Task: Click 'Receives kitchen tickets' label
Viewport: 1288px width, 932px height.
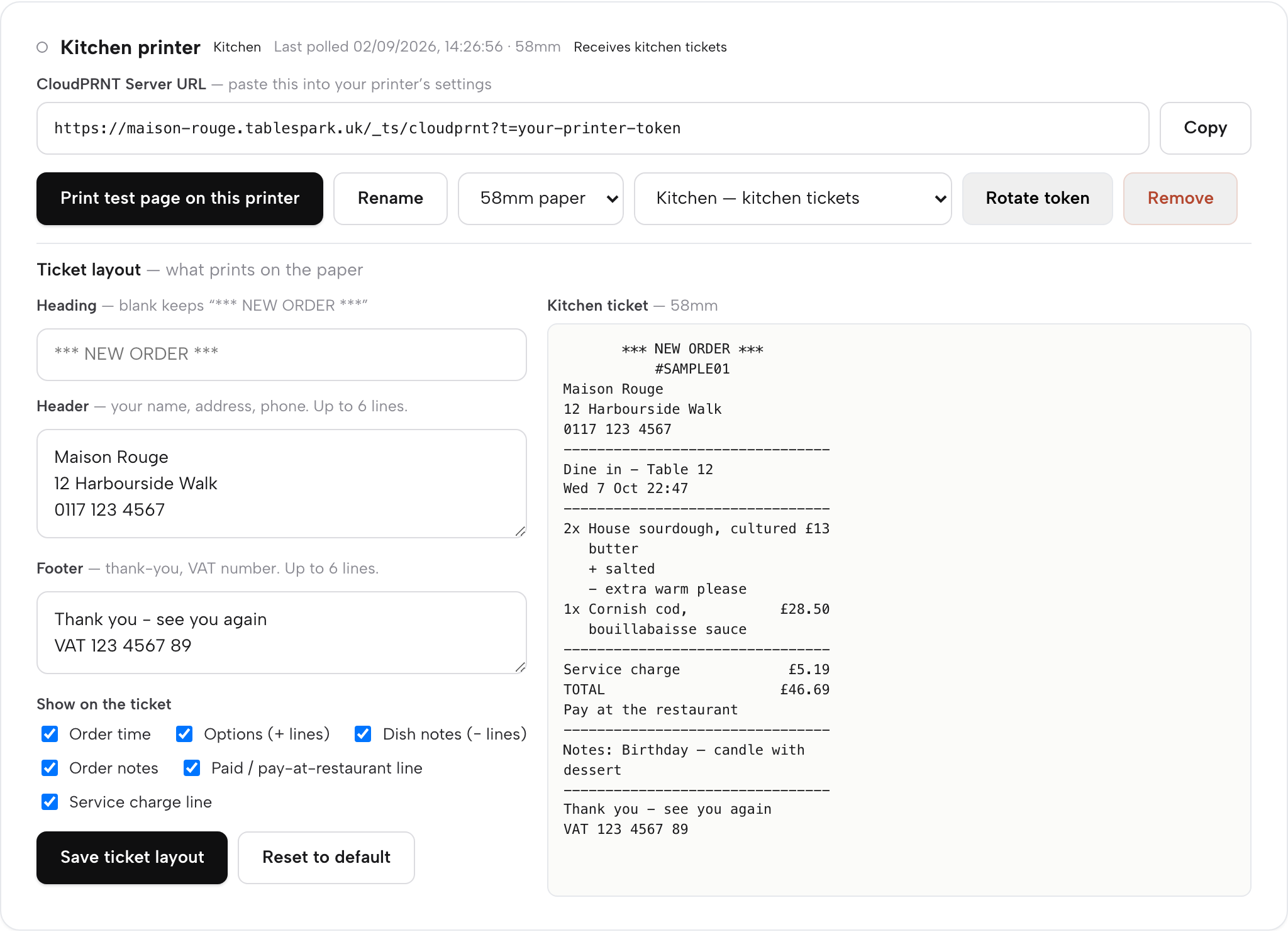Action: click(x=650, y=47)
